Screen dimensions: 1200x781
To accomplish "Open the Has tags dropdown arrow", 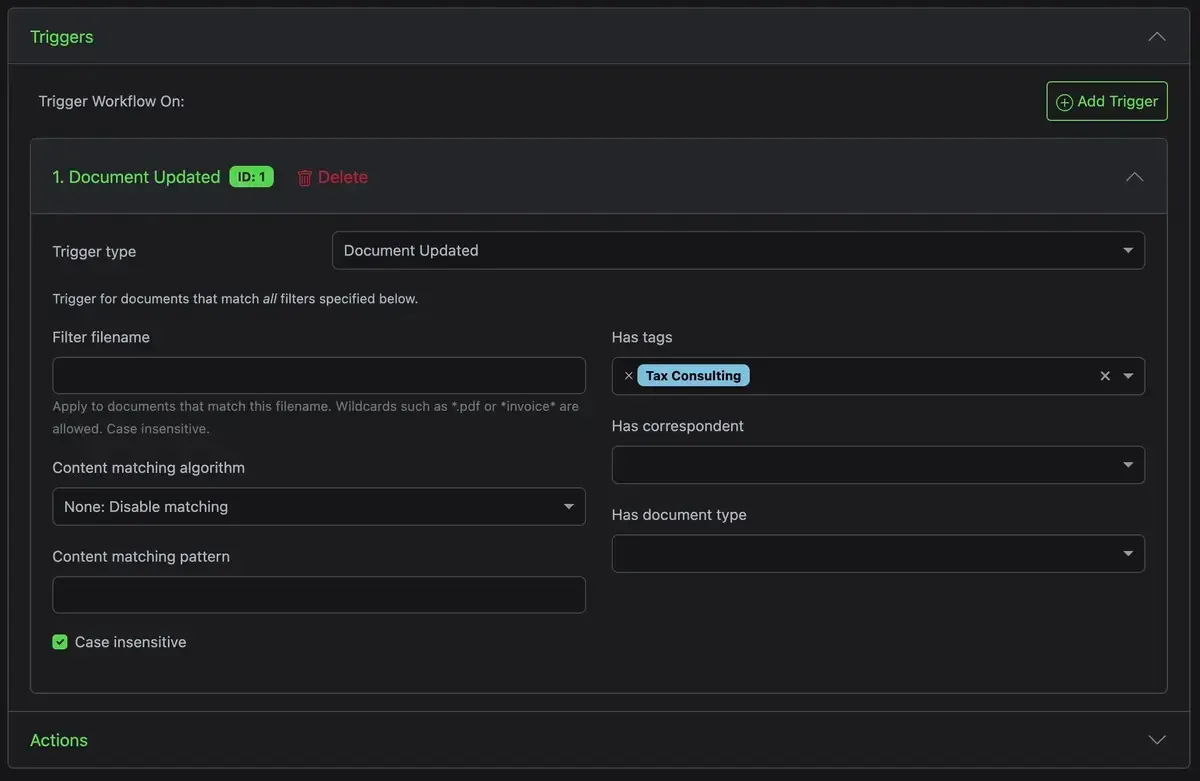I will coord(1128,376).
